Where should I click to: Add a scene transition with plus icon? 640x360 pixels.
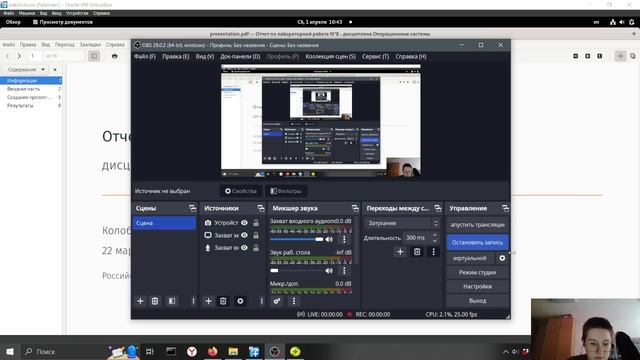pyautogui.click(x=400, y=252)
